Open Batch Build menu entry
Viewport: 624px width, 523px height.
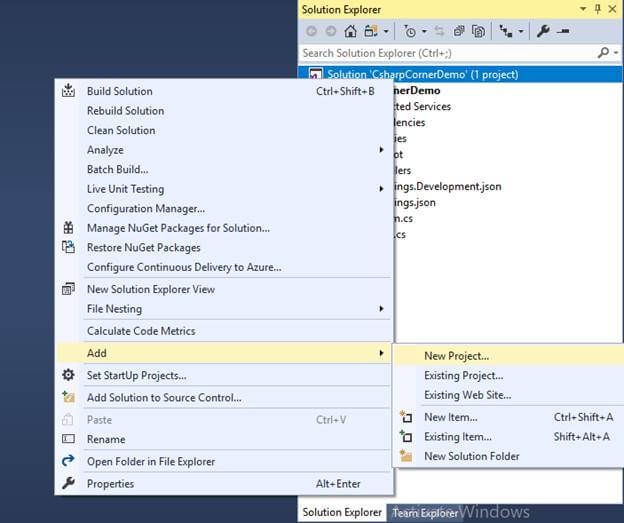coord(224,169)
